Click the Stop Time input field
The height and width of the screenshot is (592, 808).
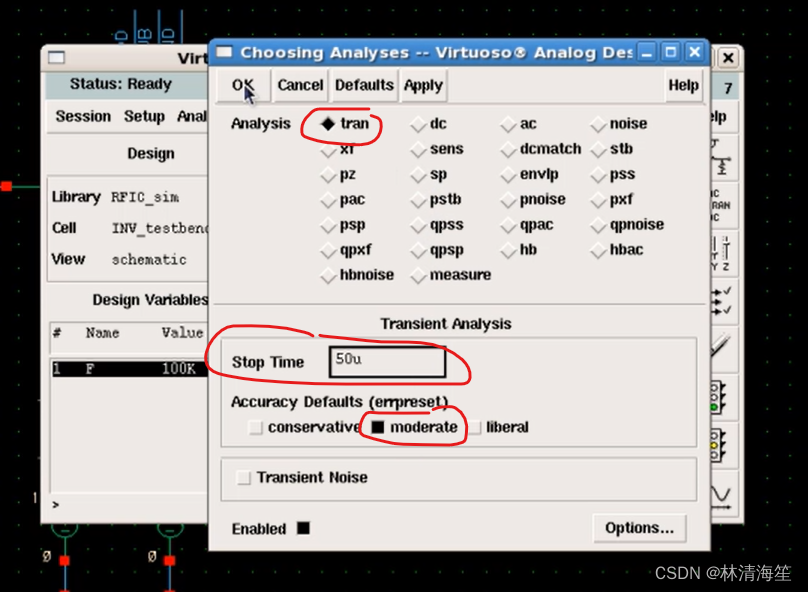[x=388, y=362]
